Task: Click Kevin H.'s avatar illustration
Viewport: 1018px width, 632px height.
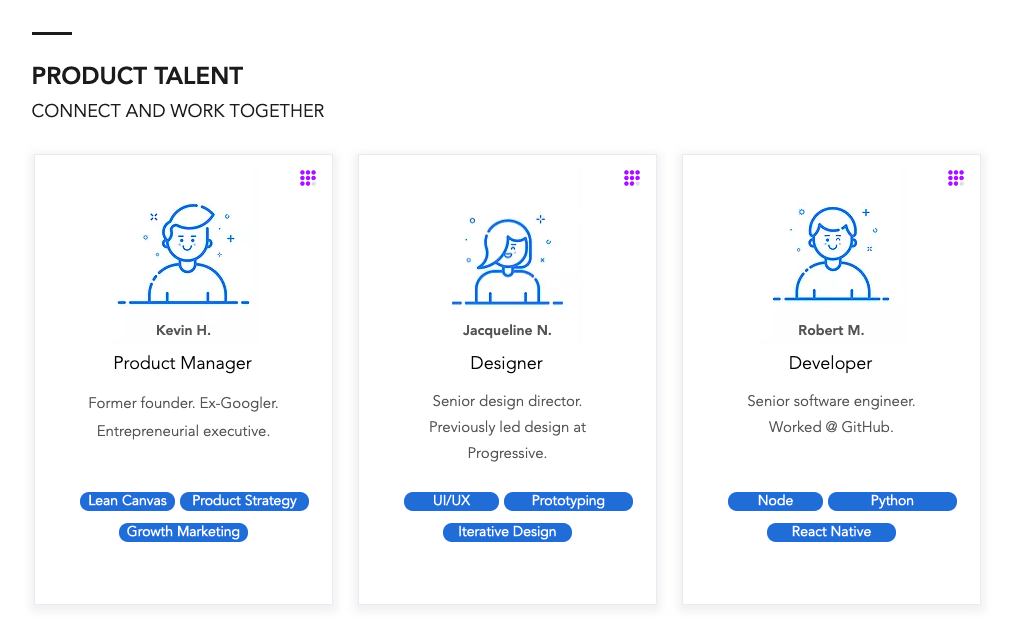Action: click(x=183, y=254)
